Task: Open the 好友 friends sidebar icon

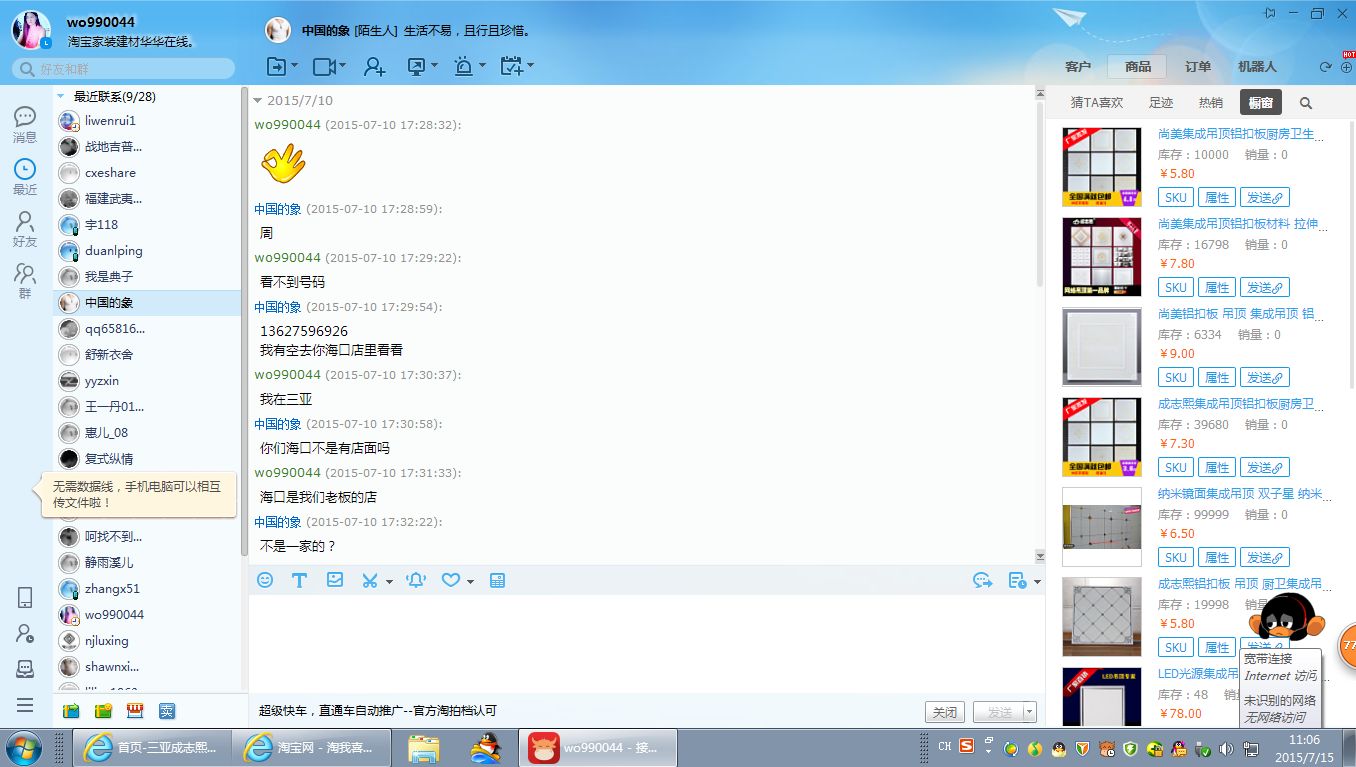Action: click(25, 228)
